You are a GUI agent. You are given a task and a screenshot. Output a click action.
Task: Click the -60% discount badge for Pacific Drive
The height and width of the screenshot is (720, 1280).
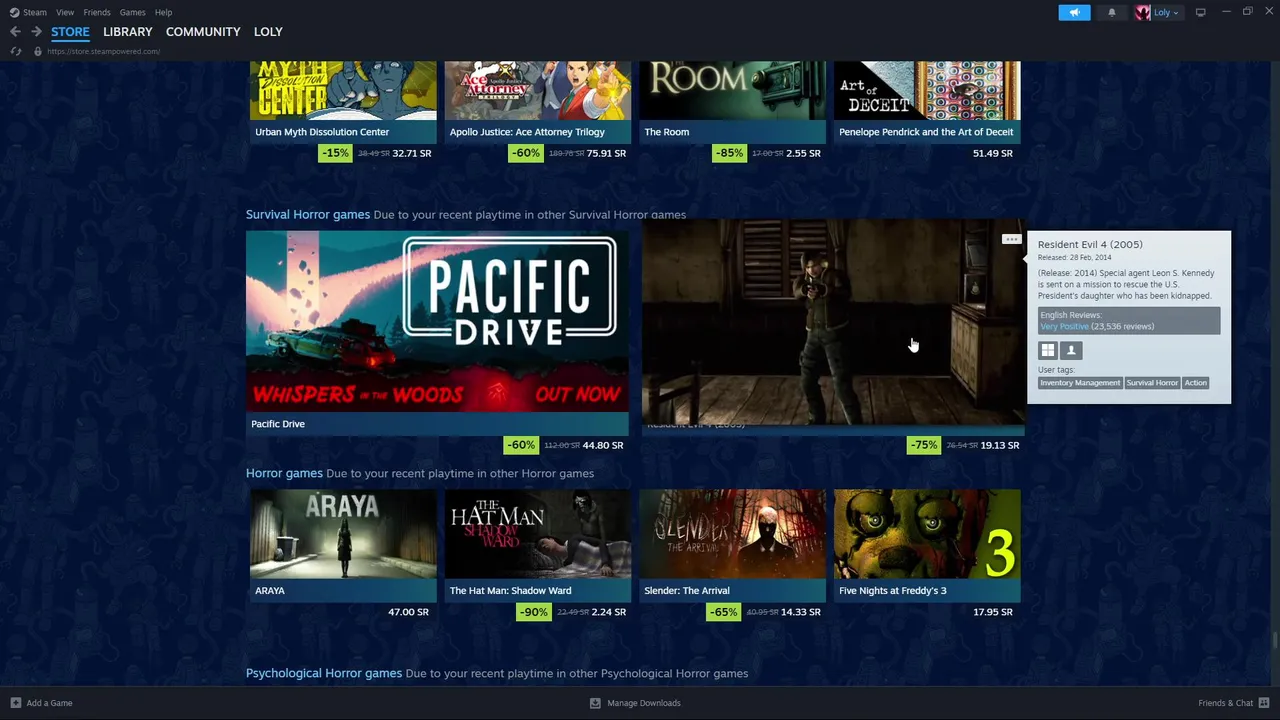point(520,445)
